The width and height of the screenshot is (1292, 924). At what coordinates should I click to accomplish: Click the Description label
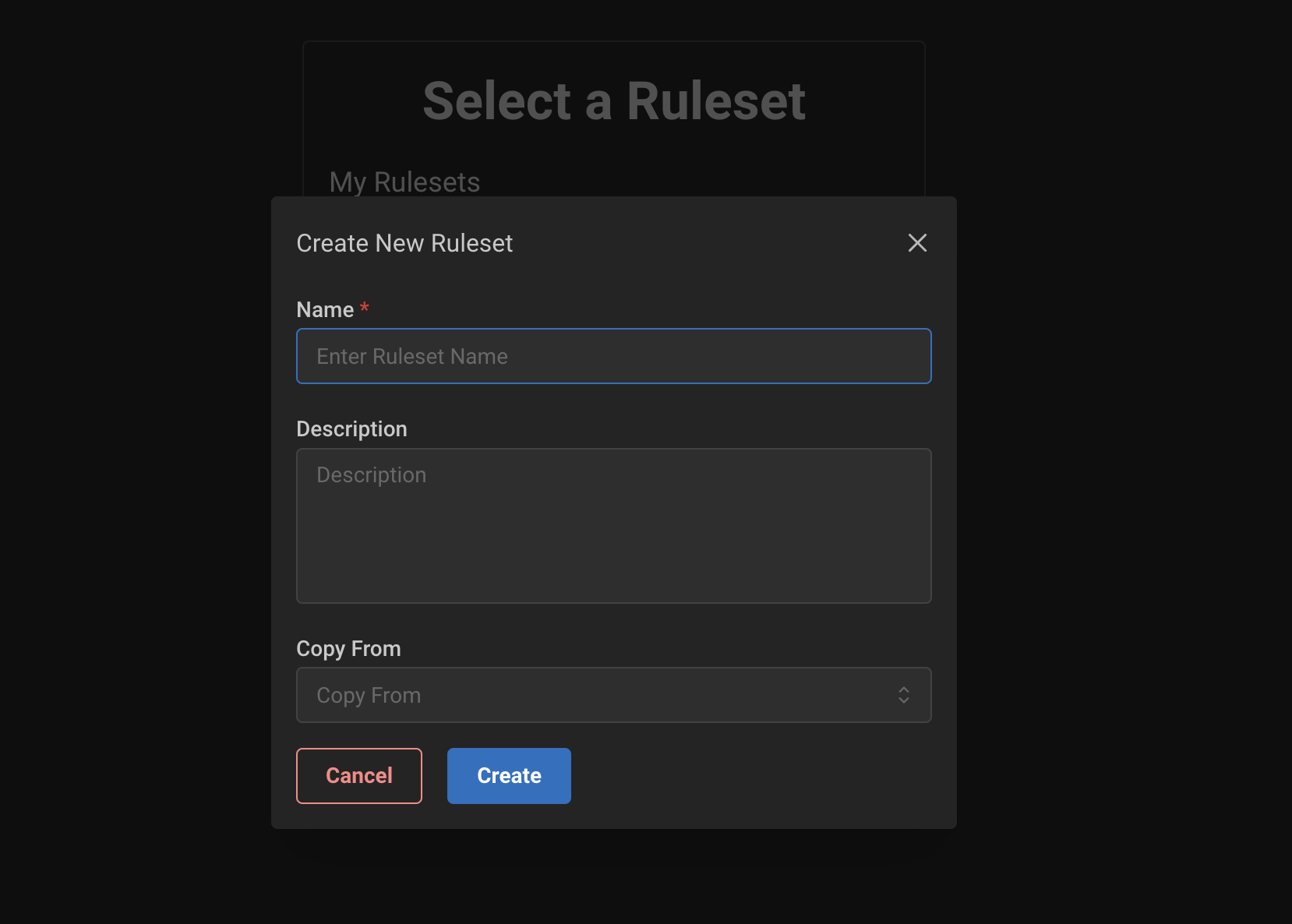pos(351,428)
